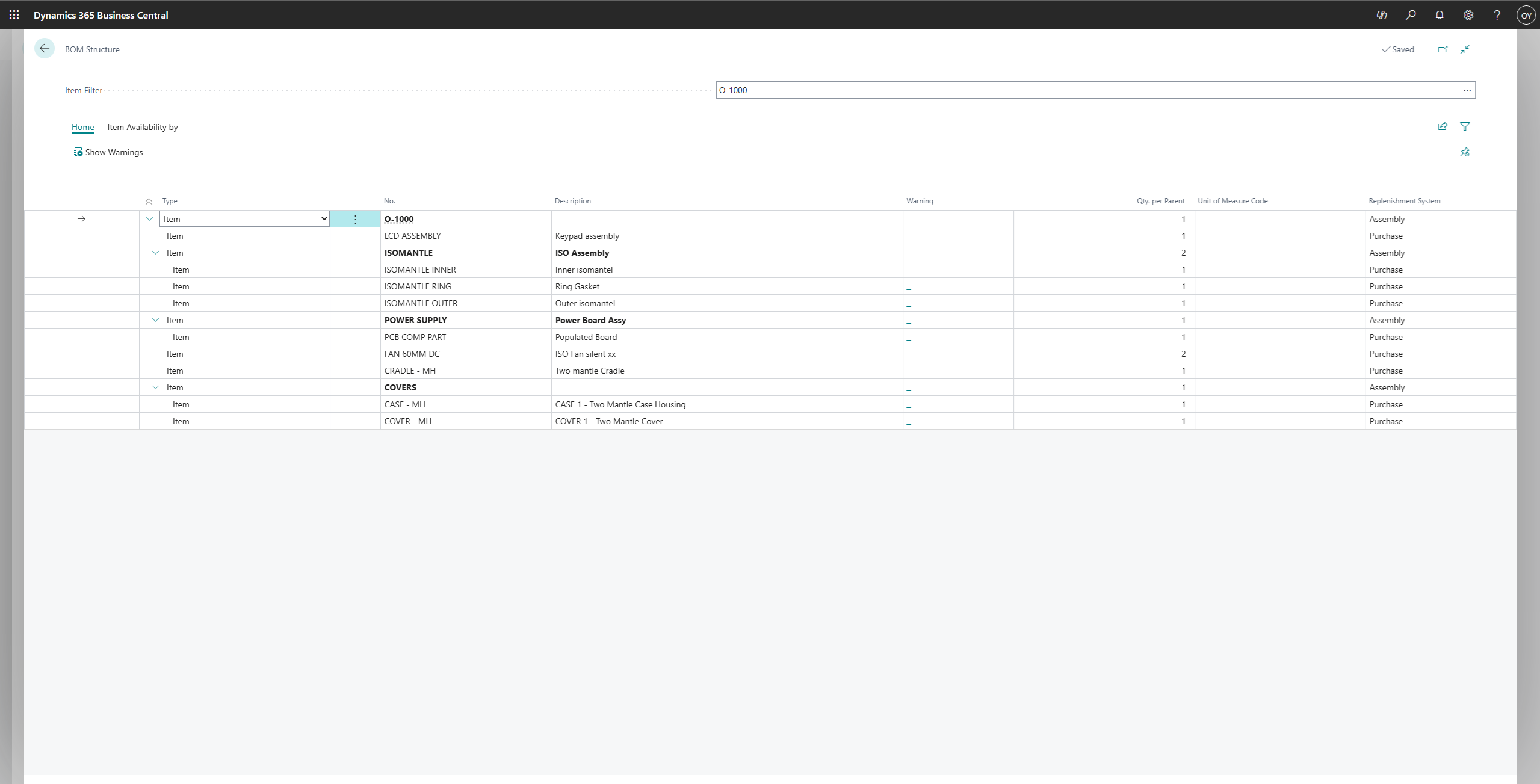Viewport: 1540px width, 784px height.
Task: Select the Home tab
Action: click(x=82, y=127)
